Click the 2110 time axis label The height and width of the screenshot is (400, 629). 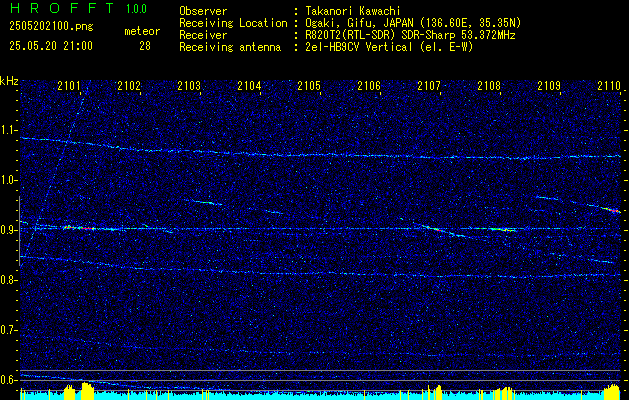tap(609, 85)
